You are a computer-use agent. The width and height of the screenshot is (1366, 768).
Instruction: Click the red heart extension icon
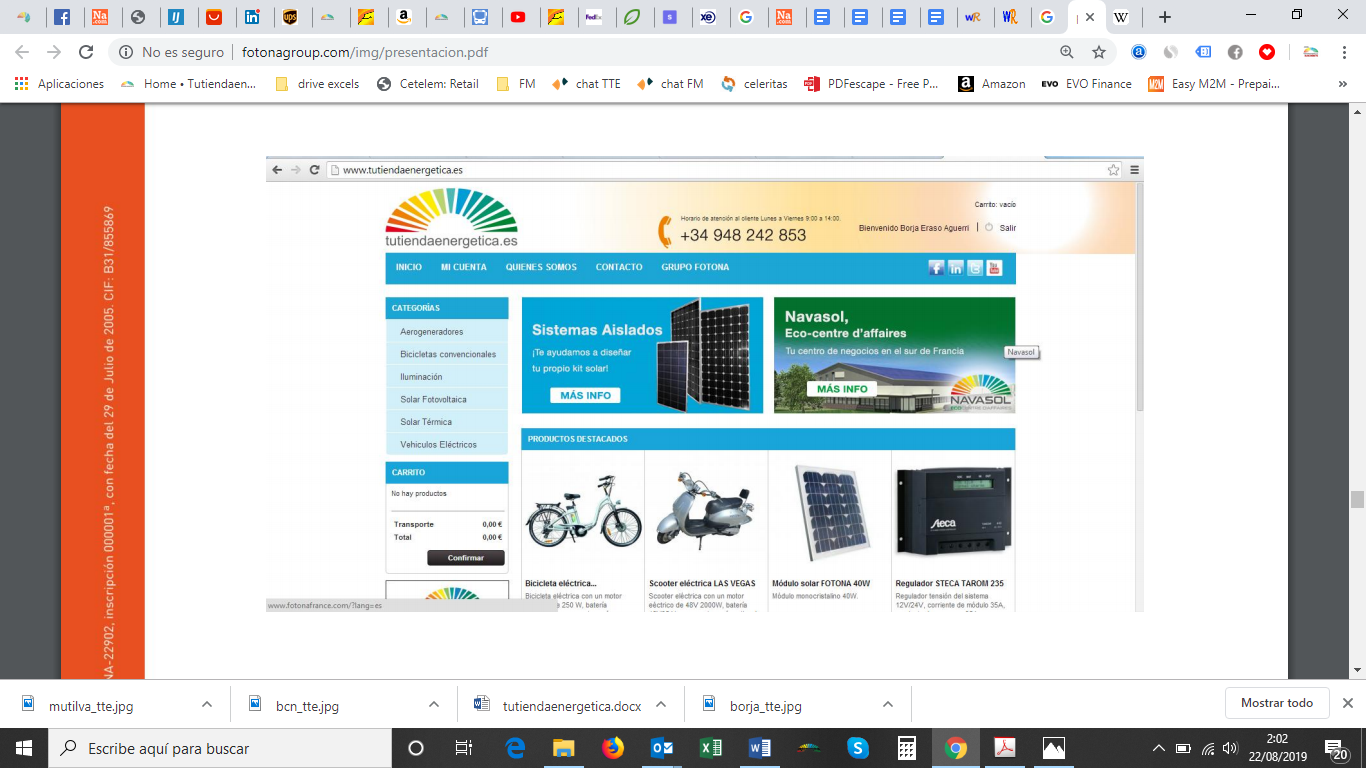pyautogui.click(x=1267, y=52)
